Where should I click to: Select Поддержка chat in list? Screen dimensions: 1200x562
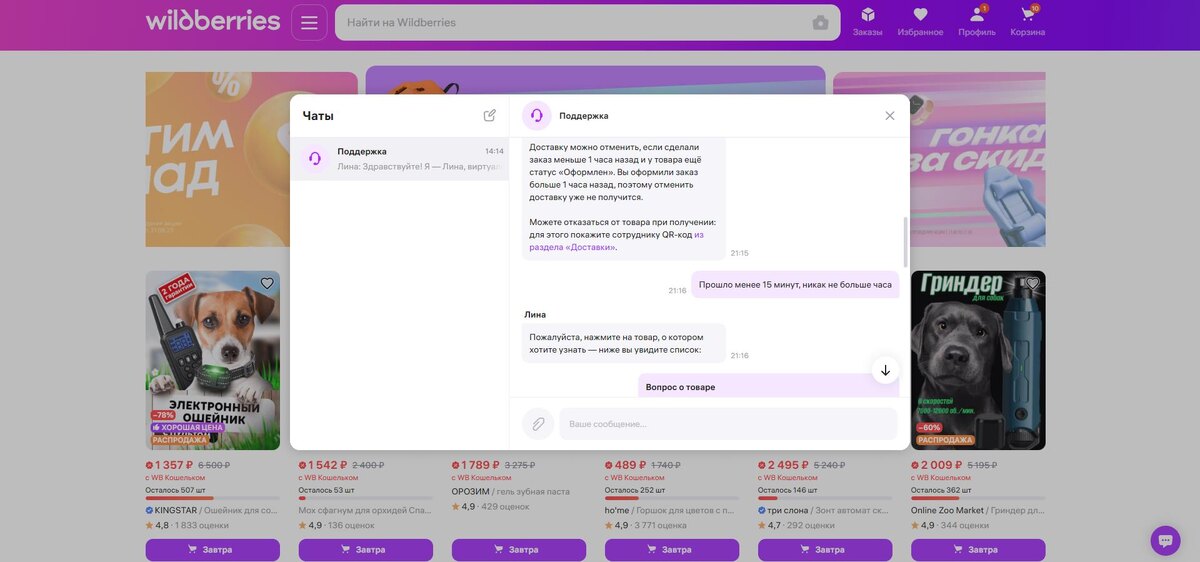tap(400, 158)
